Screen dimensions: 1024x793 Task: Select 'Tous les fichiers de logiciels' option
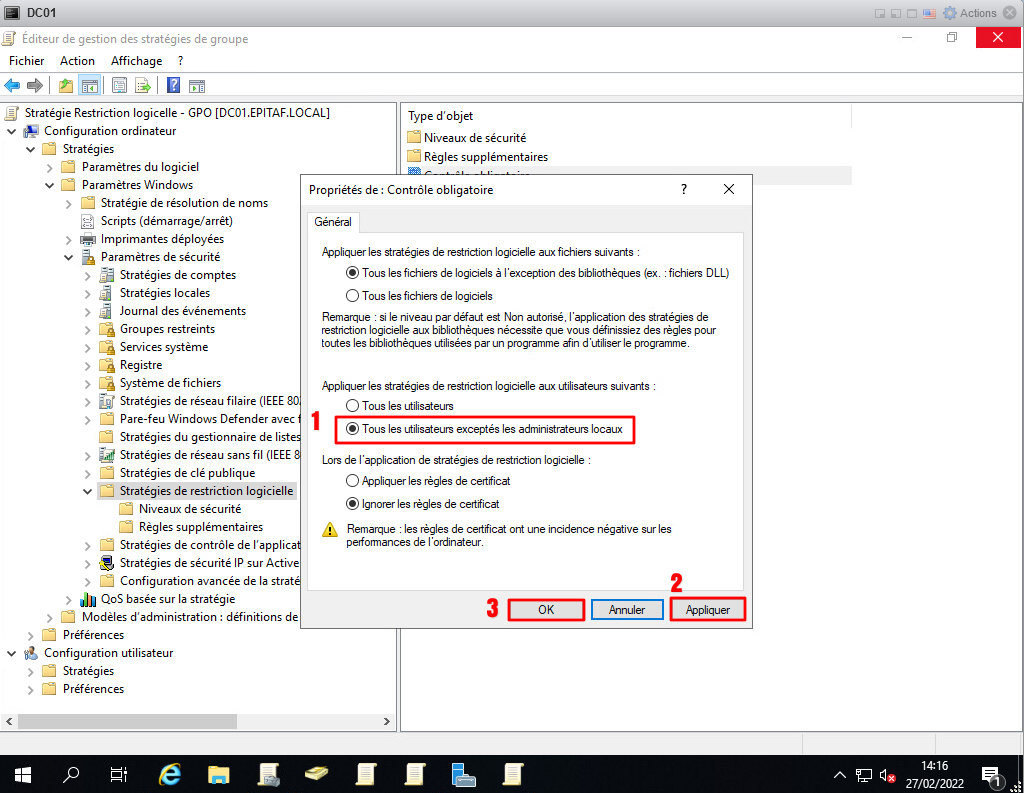tap(352, 296)
